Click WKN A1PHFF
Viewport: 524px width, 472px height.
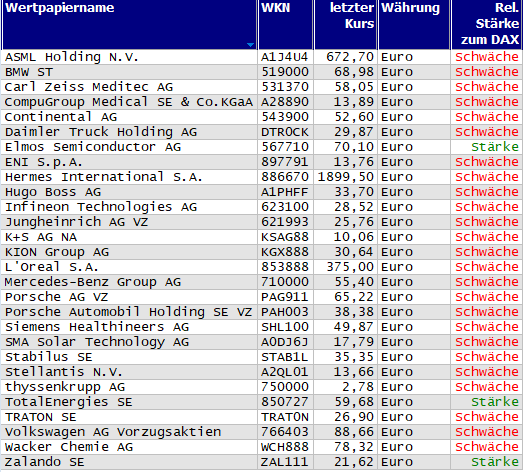pyautogui.click(x=284, y=192)
